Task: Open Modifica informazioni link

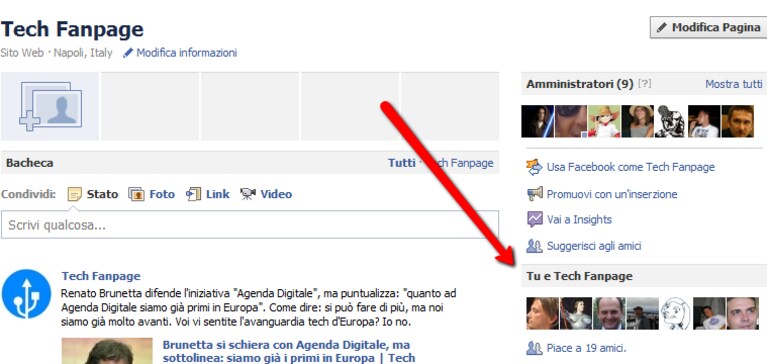Action: tap(186, 53)
